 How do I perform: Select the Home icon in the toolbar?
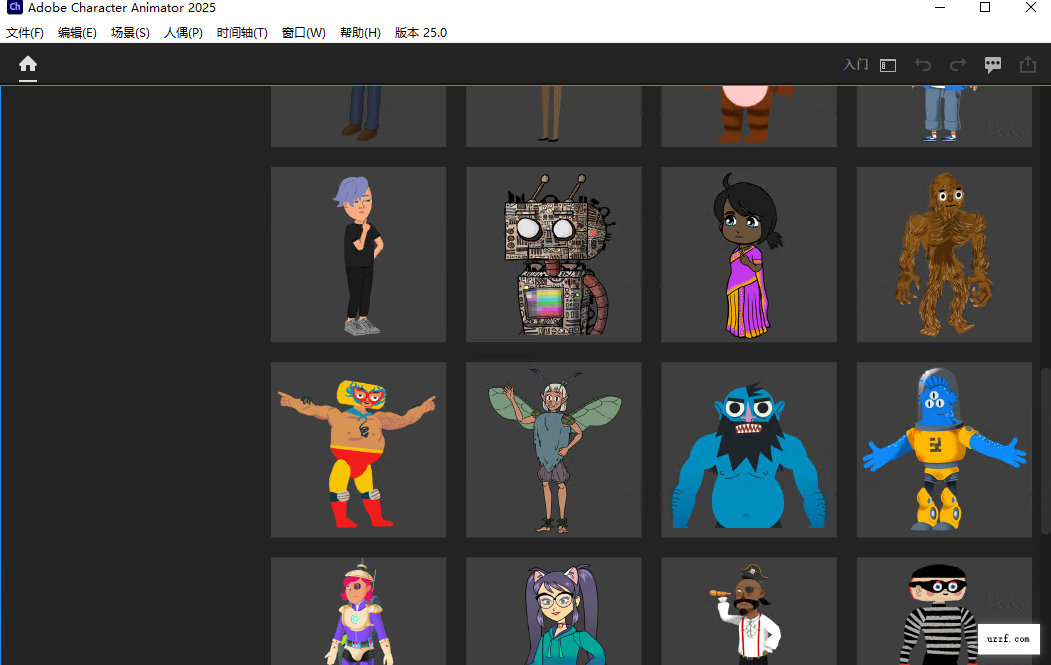click(27, 64)
